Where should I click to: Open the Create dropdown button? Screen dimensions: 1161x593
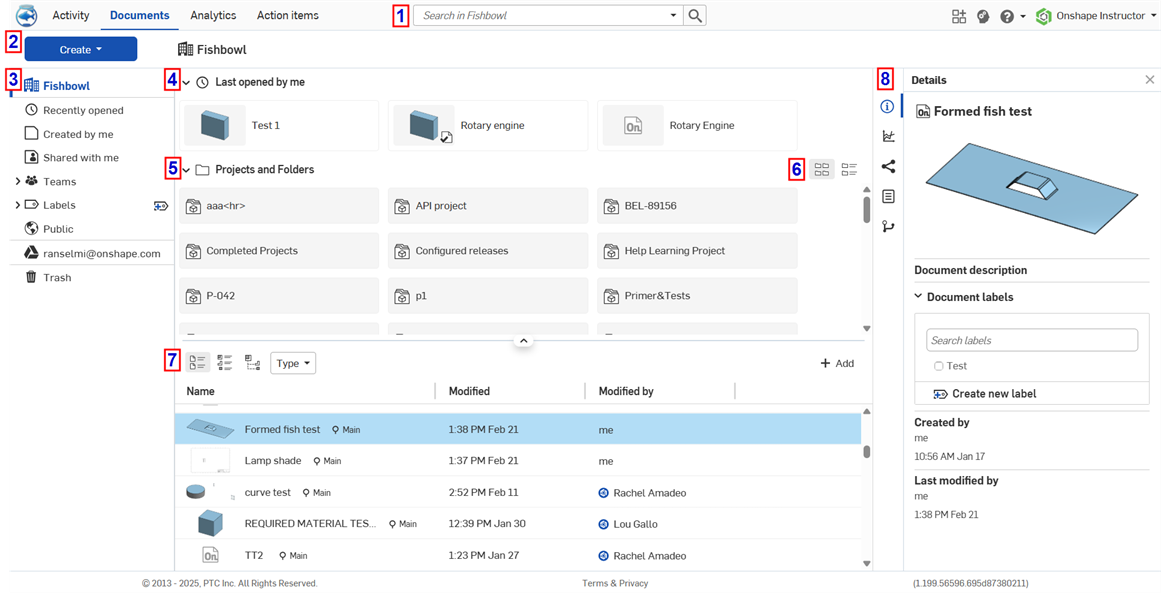(81, 50)
